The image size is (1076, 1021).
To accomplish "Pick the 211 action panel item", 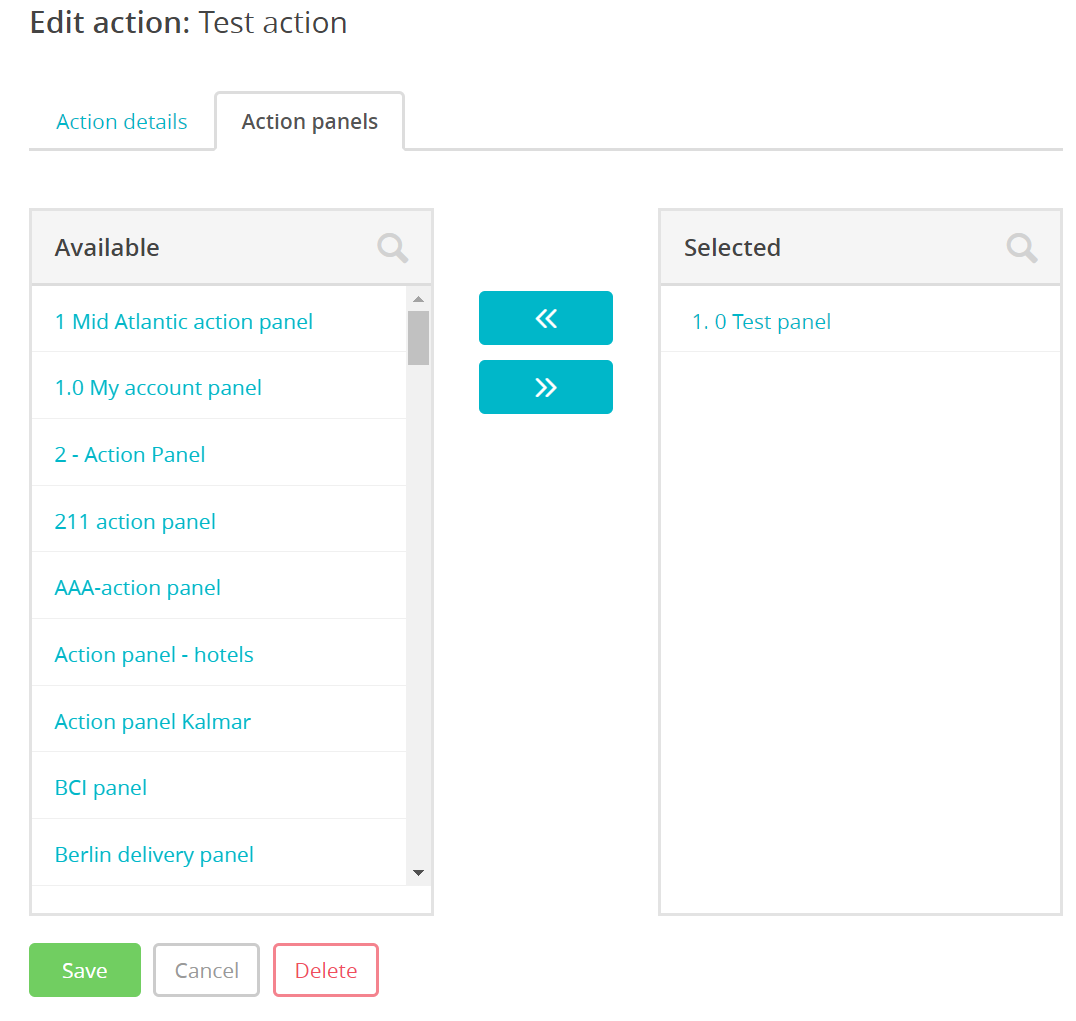I will (x=135, y=522).
